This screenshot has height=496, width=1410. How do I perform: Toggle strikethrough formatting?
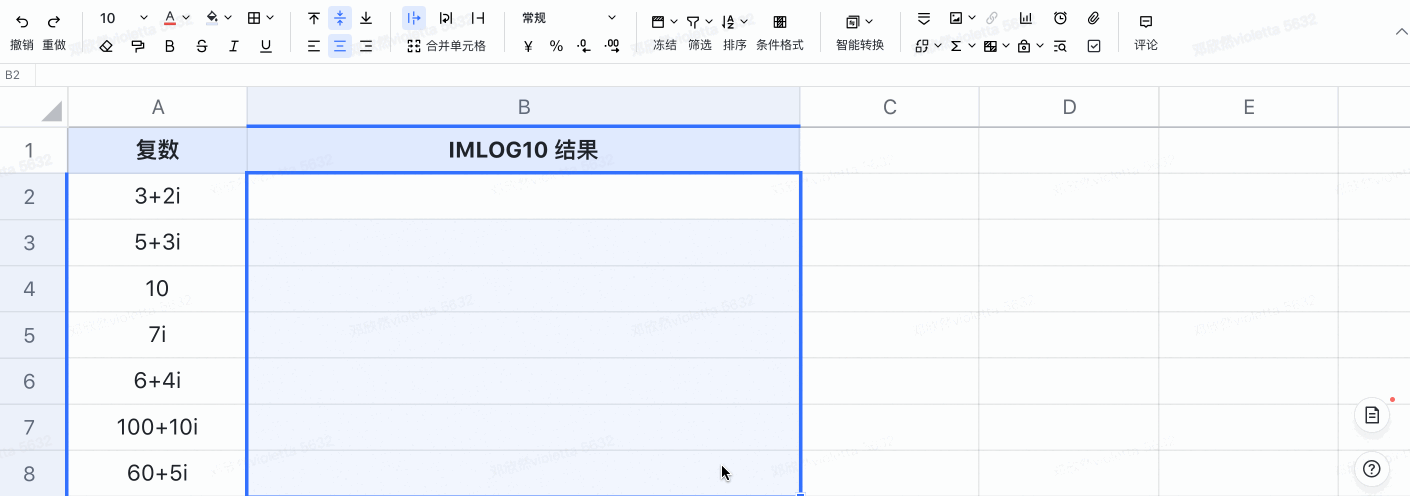(x=202, y=45)
